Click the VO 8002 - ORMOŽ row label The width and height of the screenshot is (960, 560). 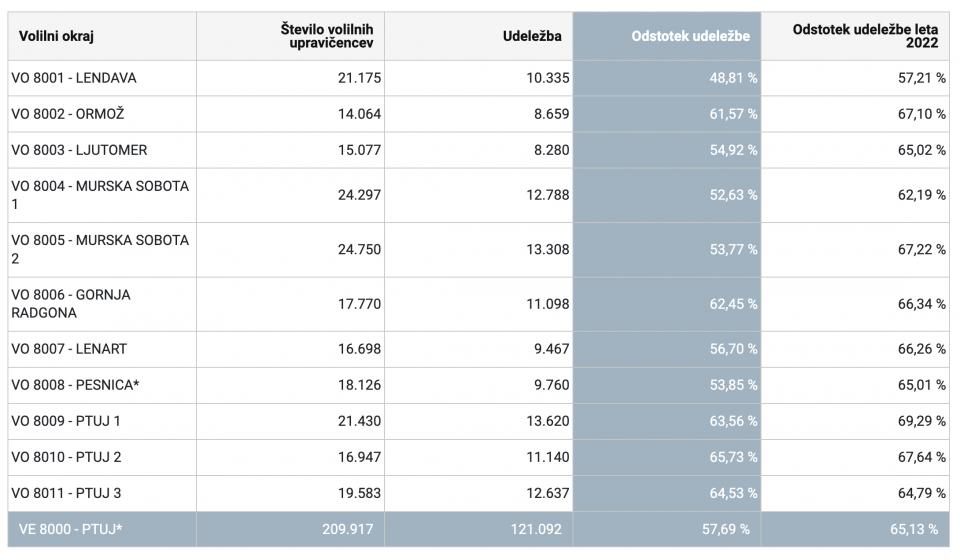point(70,114)
